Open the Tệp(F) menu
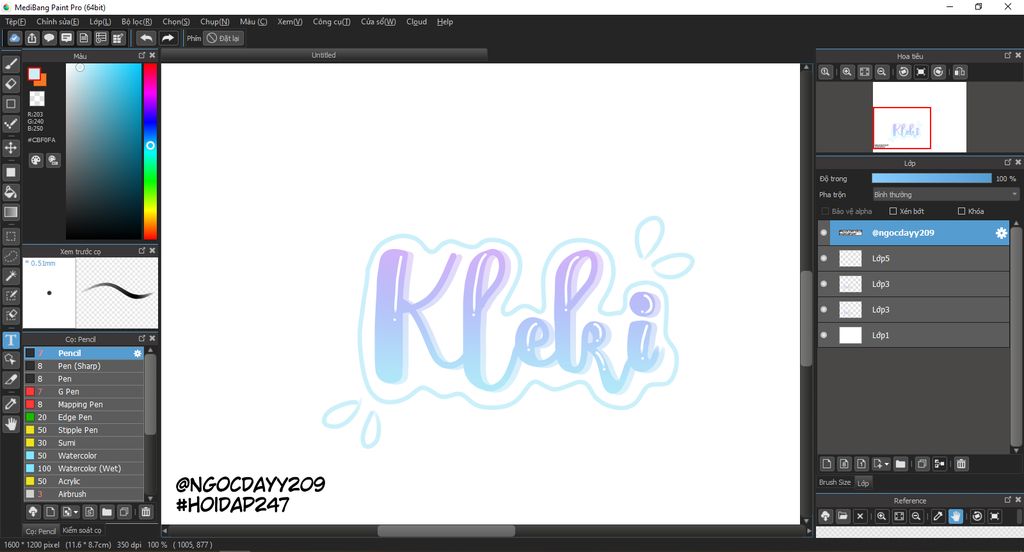Image resolution: width=1024 pixels, height=552 pixels. (x=16, y=22)
